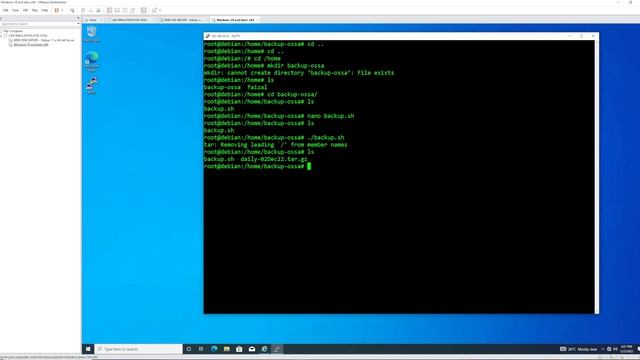Image resolution: width=640 pixels, height=360 pixels.
Task: Open the Help menu
Action: pyautogui.click(x=45, y=10)
